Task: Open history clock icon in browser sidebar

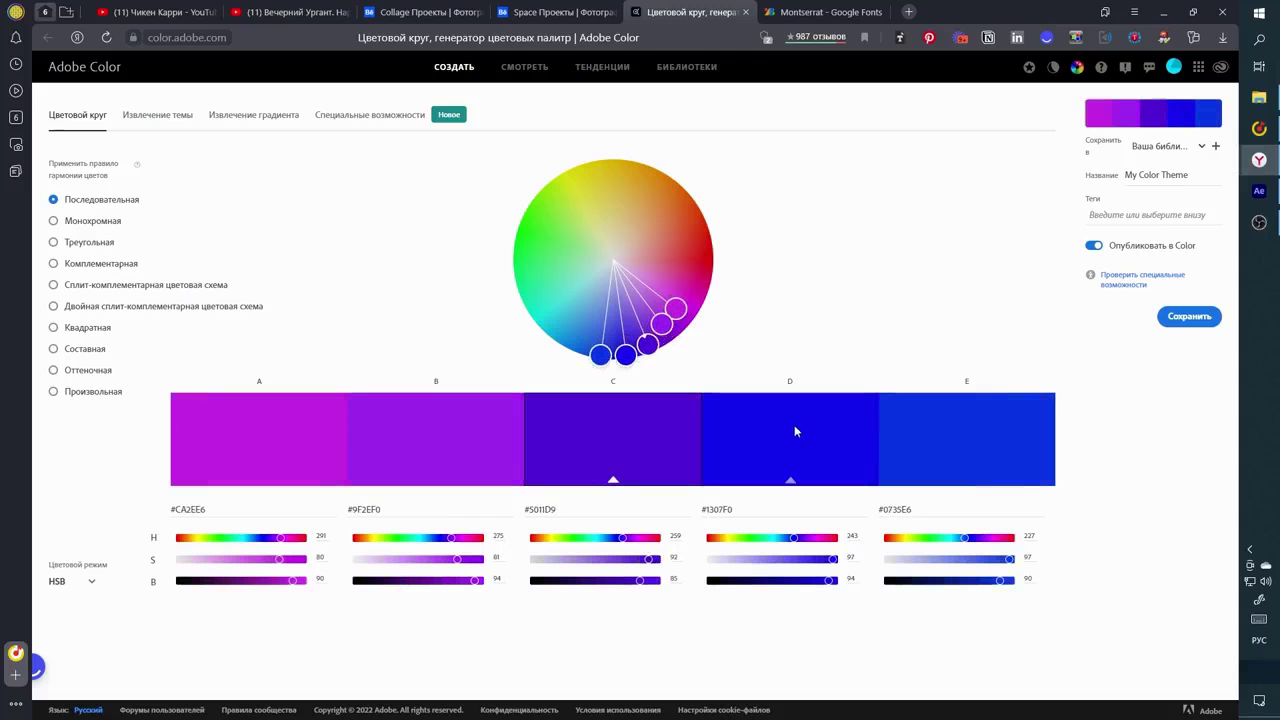Action: tap(16, 64)
